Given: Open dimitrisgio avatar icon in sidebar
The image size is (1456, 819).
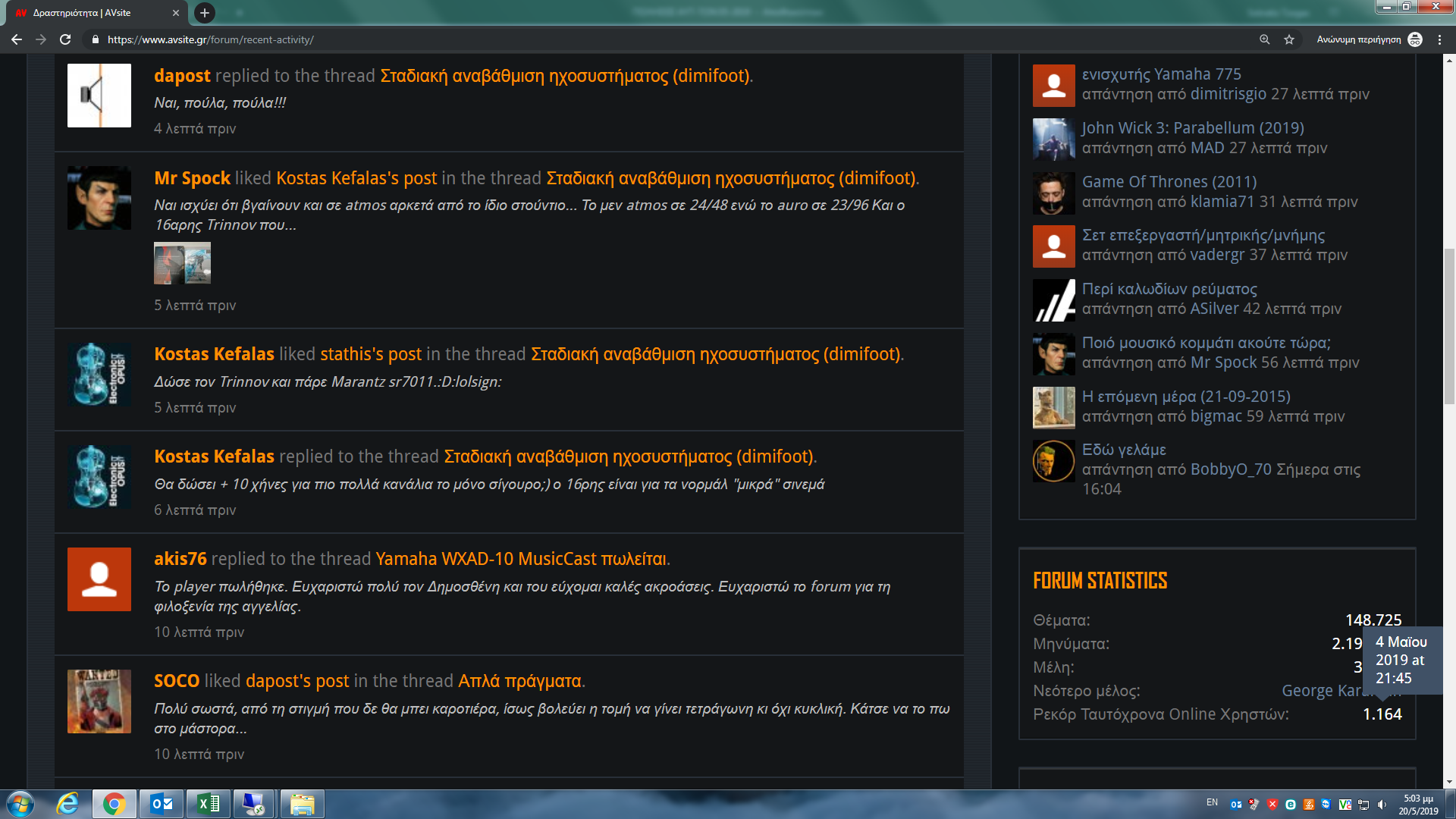Looking at the screenshot, I should pos(1054,86).
